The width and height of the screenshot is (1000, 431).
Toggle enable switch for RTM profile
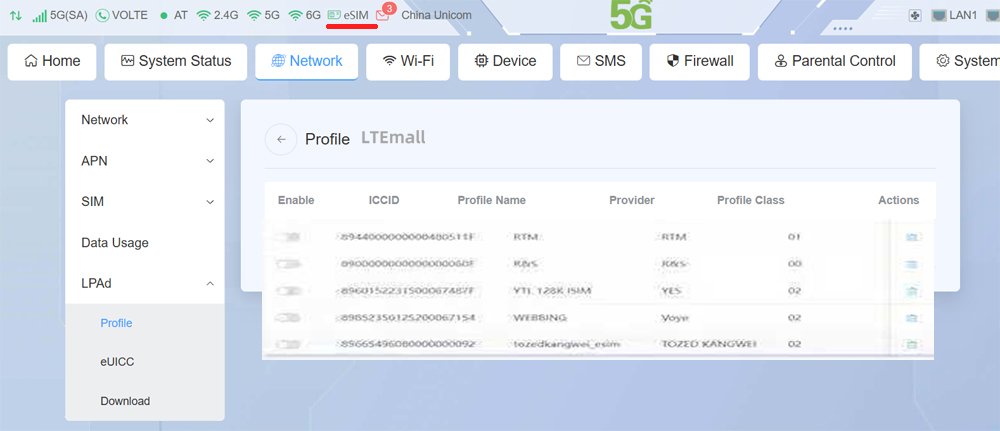pos(289,237)
